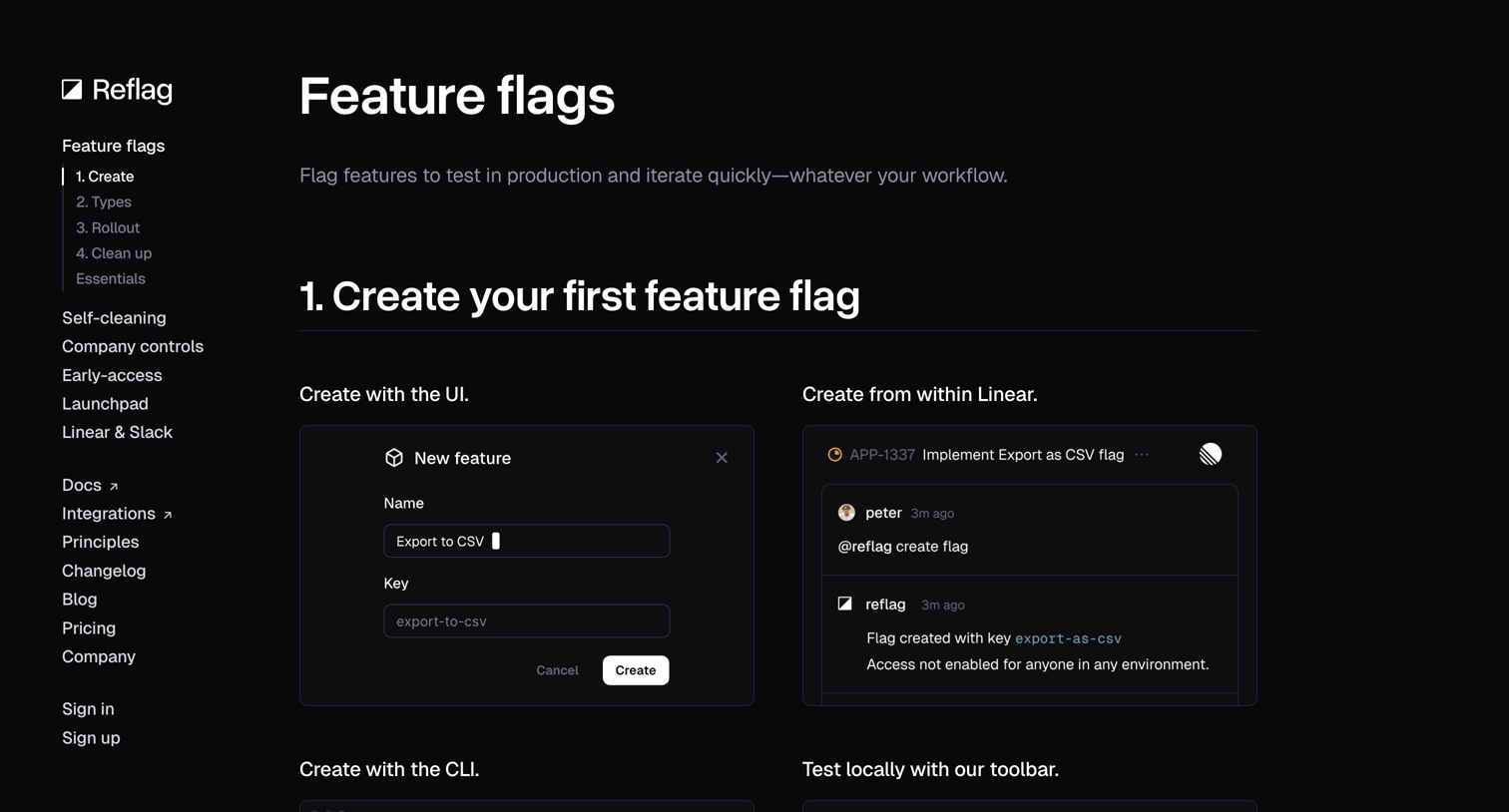Click the orange status icon beside APP-1337

(x=835, y=455)
